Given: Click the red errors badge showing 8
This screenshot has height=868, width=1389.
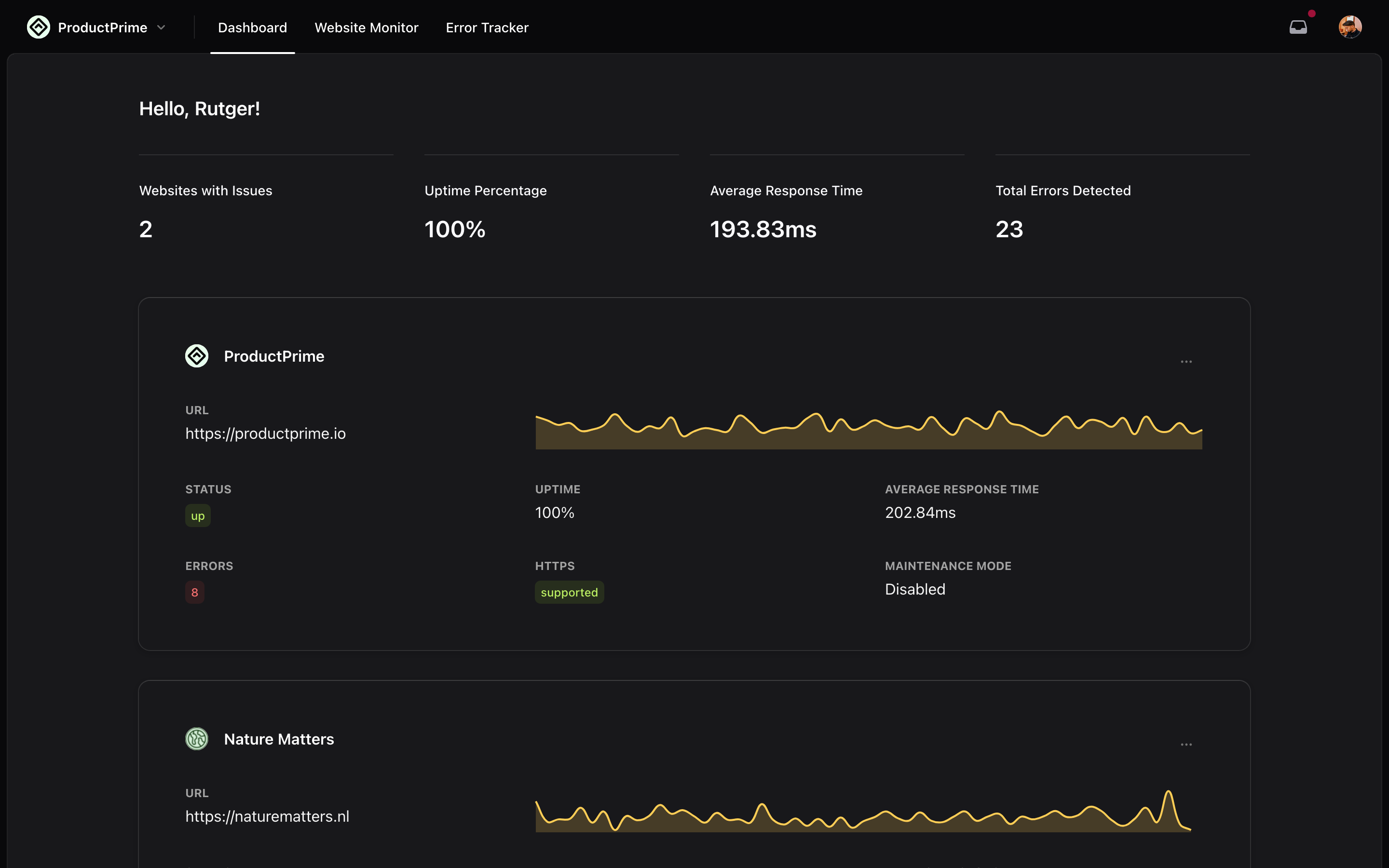Looking at the screenshot, I should [194, 593].
